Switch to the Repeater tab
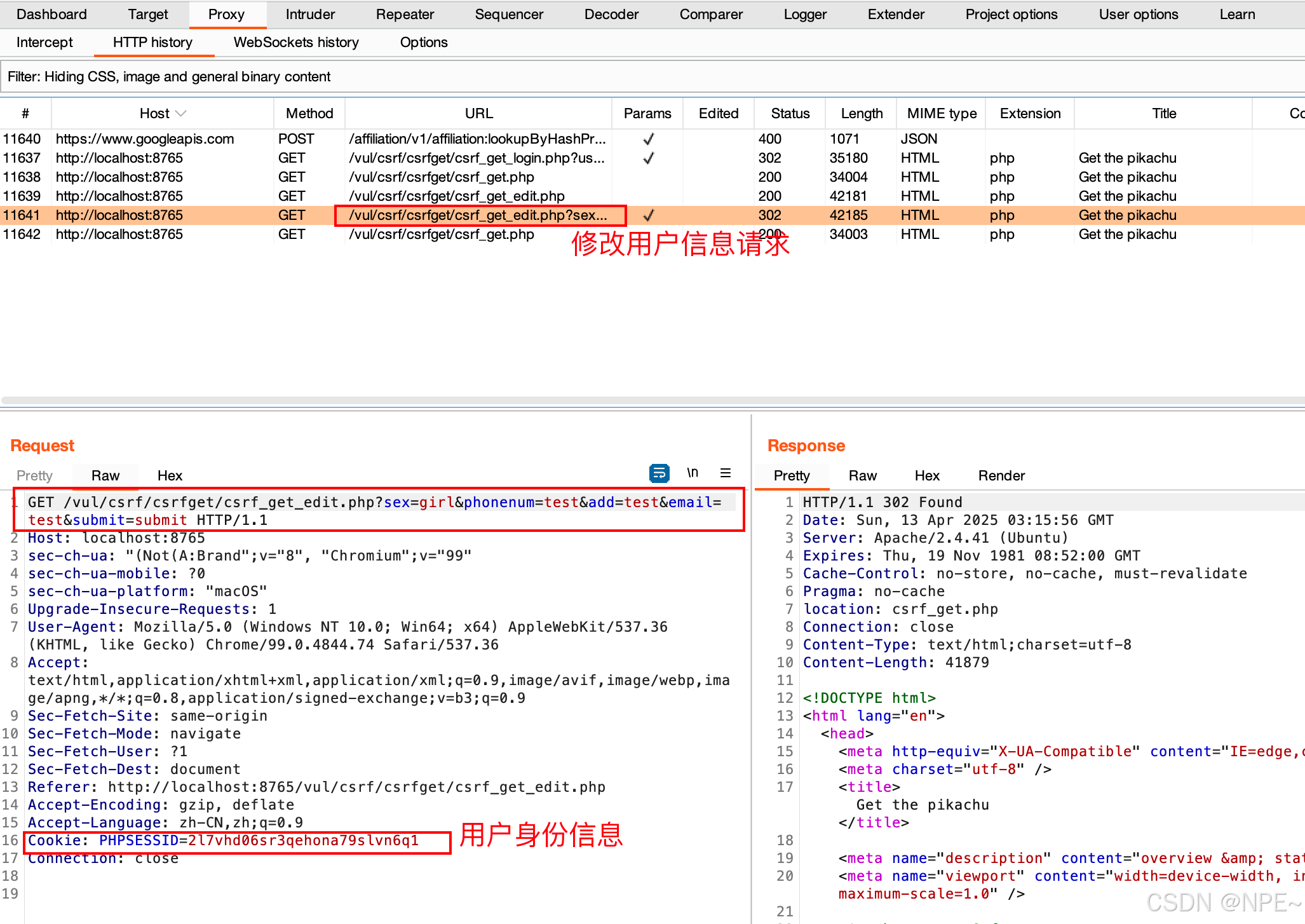 point(405,14)
